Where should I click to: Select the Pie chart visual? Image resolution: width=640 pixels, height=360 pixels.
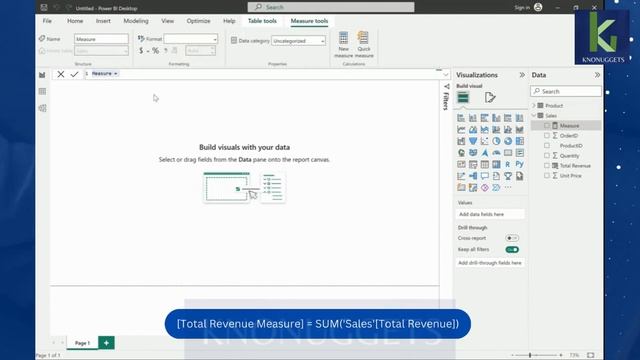(x=496, y=141)
